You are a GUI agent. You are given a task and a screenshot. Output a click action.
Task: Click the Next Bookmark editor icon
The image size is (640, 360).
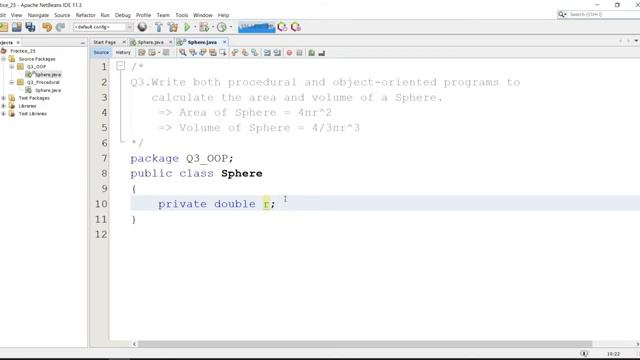(x=245, y=53)
